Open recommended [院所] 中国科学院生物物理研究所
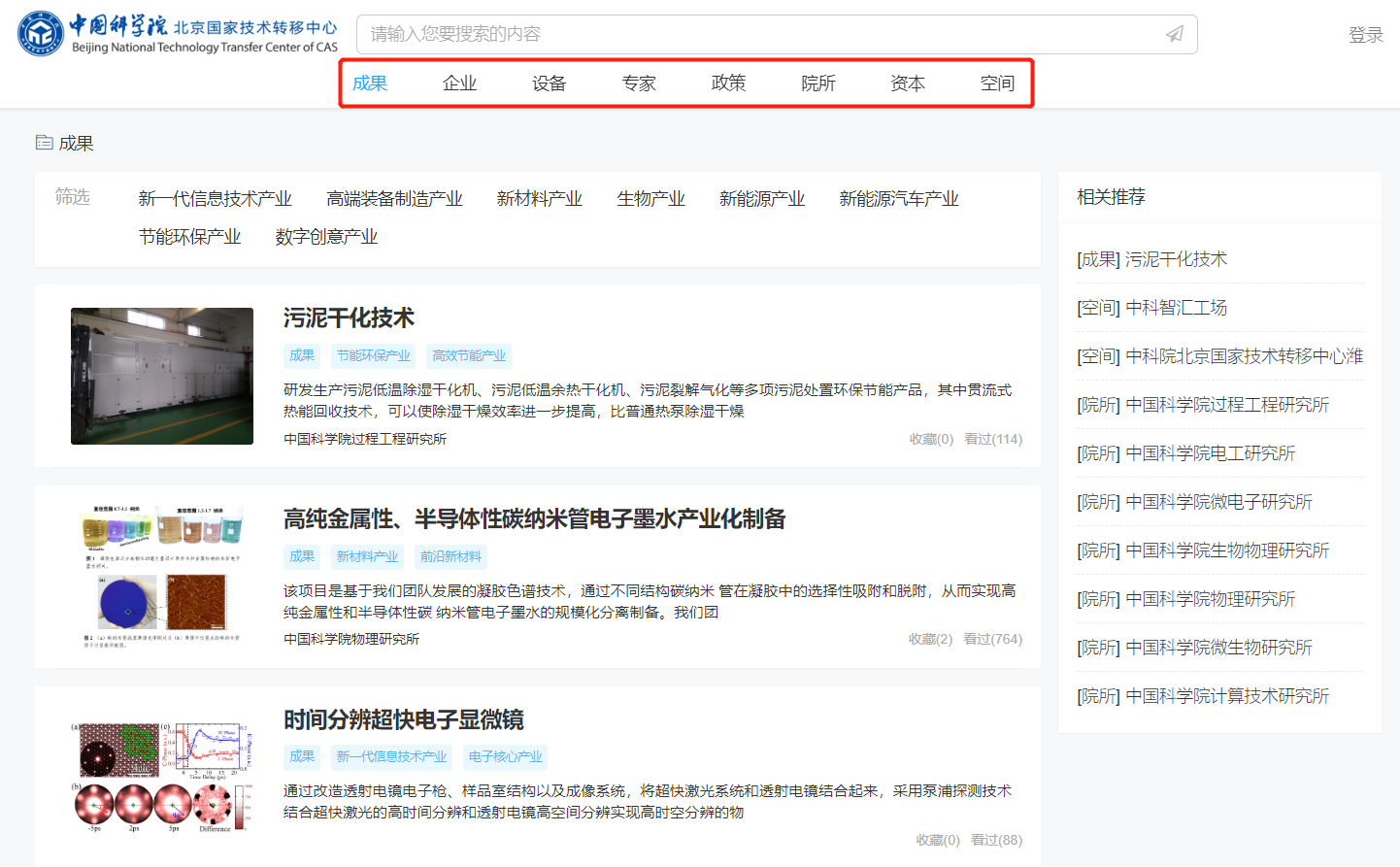Image resolution: width=1400 pixels, height=867 pixels. pyautogui.click(x=1203, y=550)
